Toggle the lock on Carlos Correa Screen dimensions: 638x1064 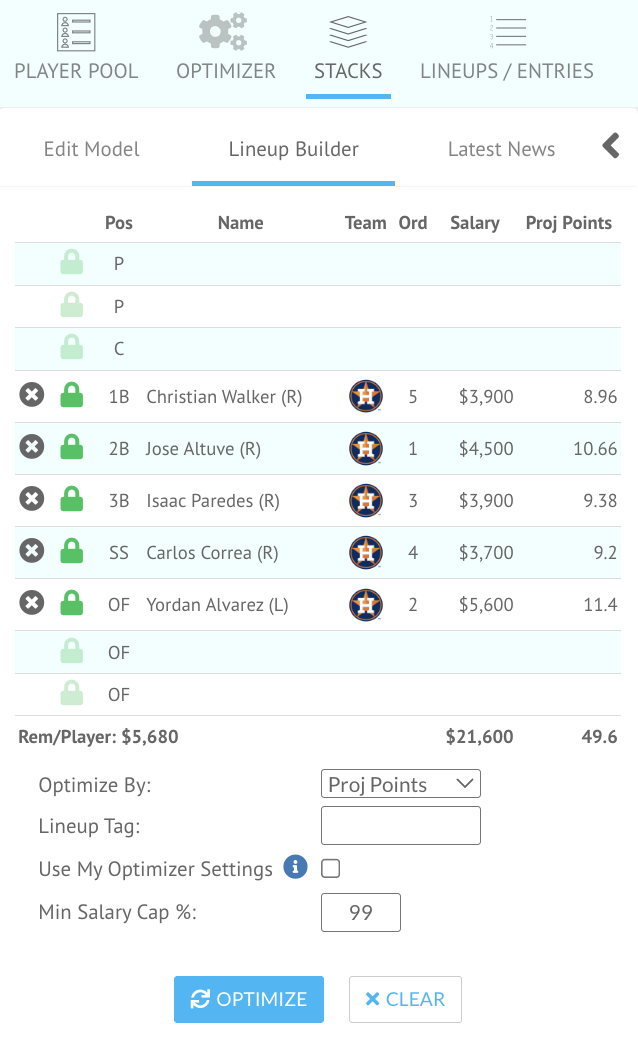[x=71, y=552]
